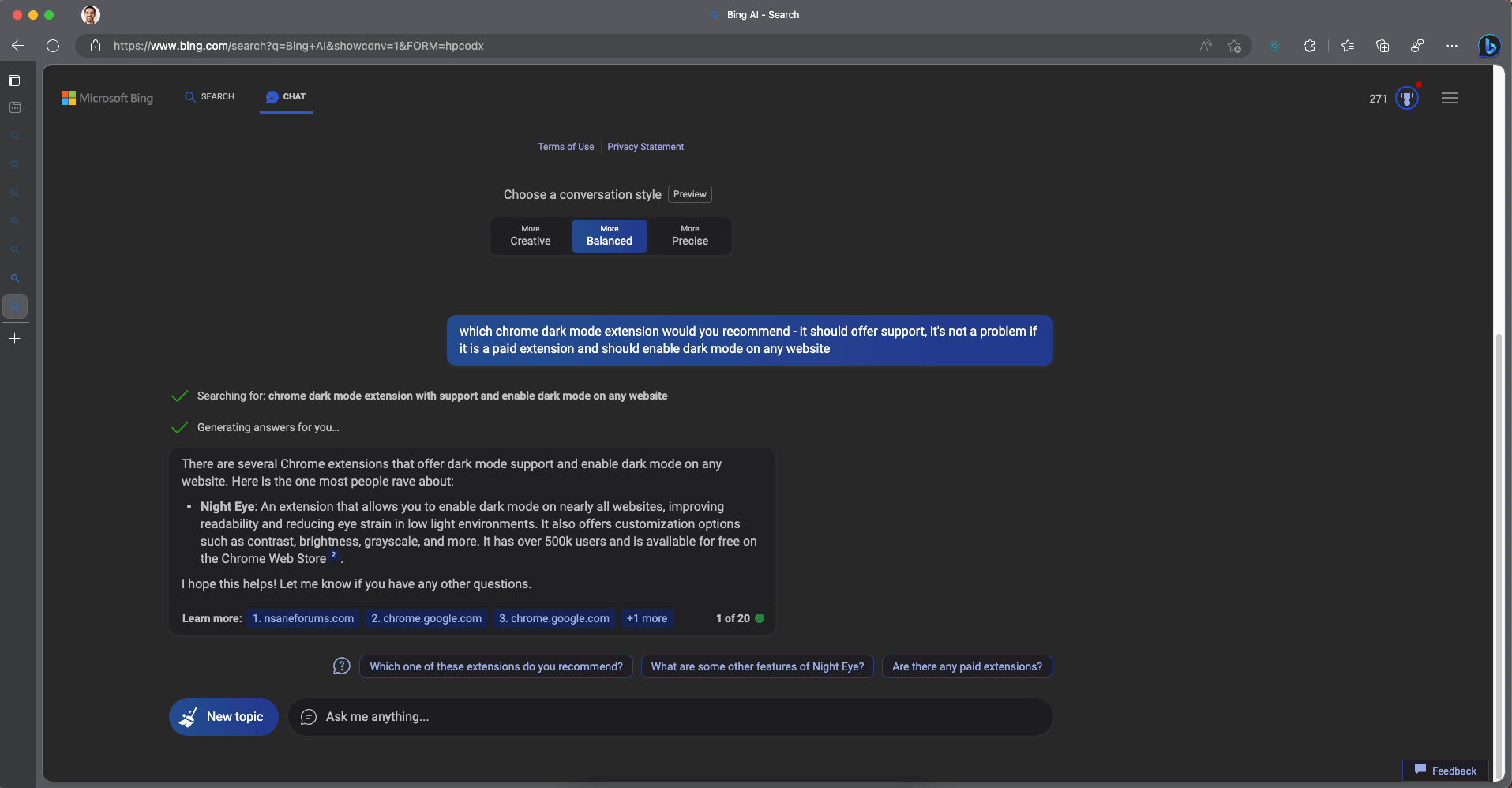1512x788 pixels.
Task: Open source 1. nsaneforums.com
Action: tap(303, 618)
